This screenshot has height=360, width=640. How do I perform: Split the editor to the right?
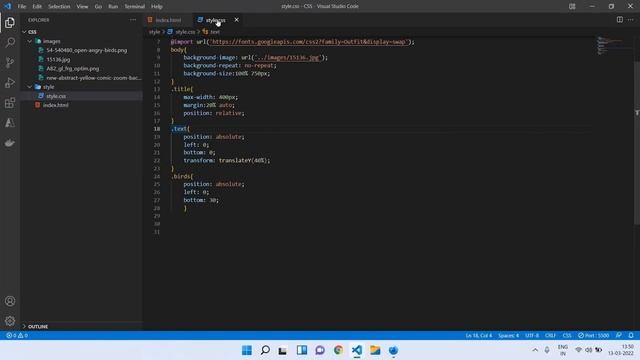point(620,20)
